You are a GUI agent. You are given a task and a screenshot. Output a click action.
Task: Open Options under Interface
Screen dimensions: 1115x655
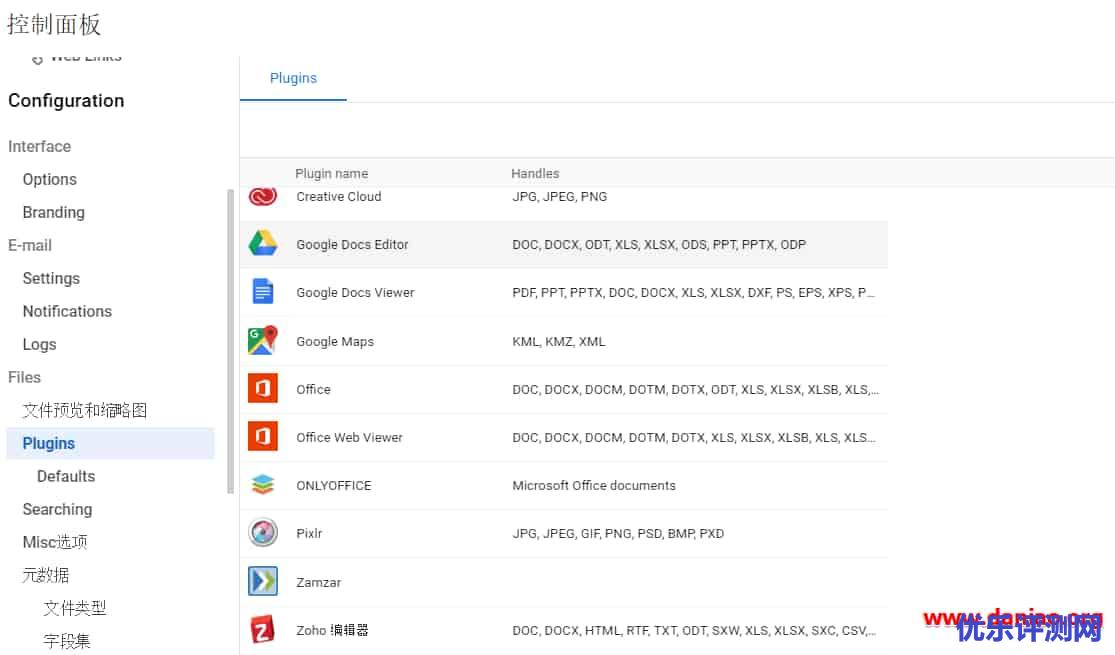(50, 179)
